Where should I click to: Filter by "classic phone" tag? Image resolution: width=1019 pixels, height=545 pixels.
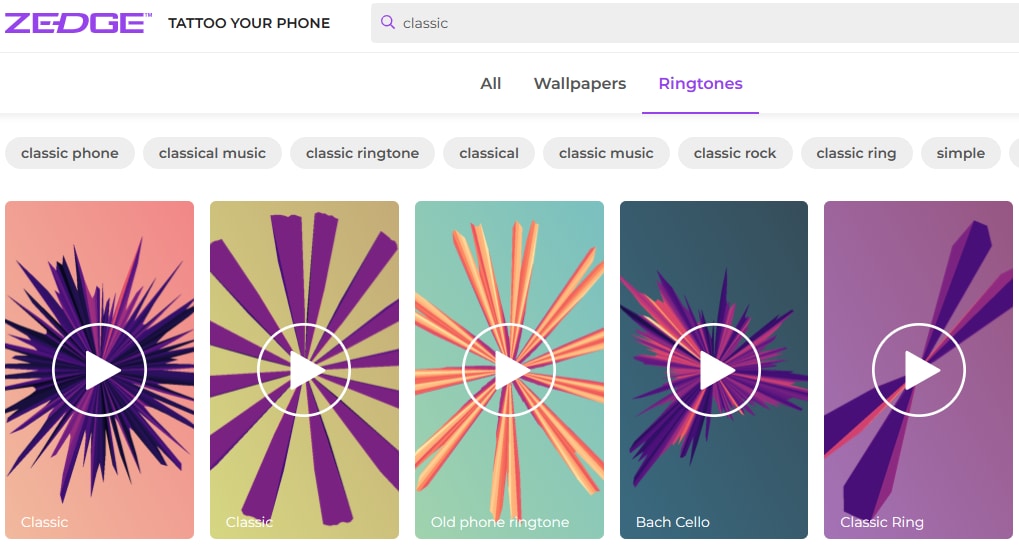pyautogui.click(x=70, y=153)
